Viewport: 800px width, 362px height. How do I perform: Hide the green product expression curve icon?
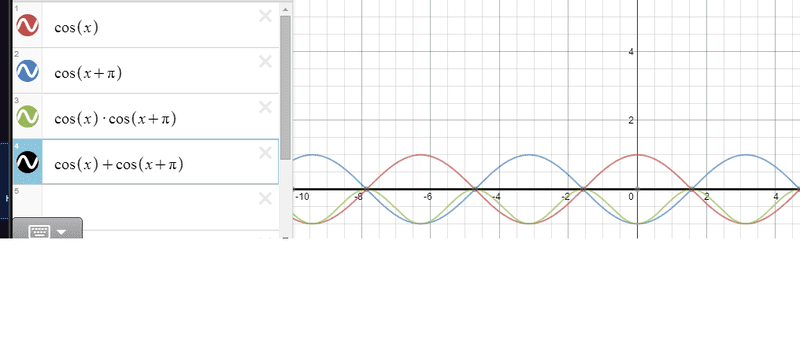[x=28, y=117]
